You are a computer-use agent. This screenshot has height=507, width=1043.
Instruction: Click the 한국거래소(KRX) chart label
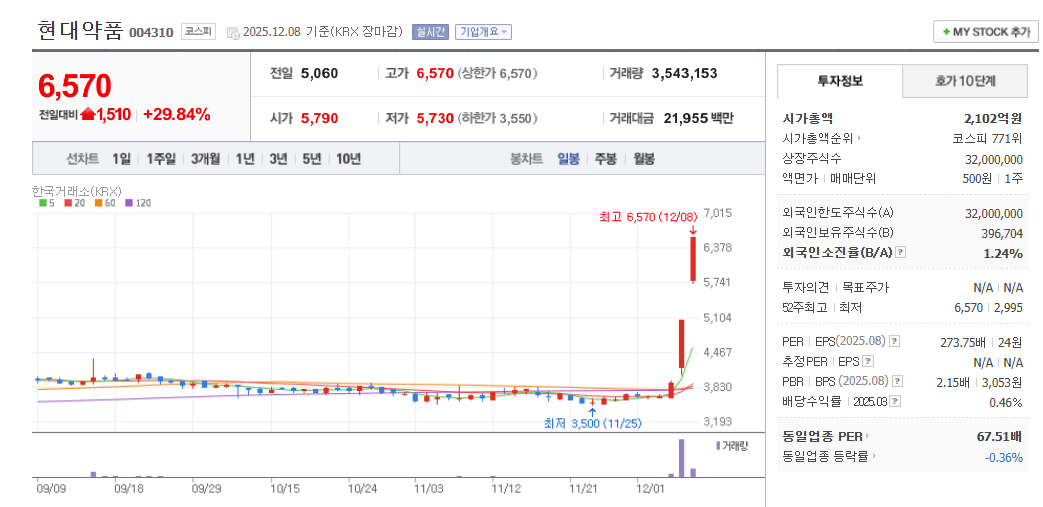point(76,190)
